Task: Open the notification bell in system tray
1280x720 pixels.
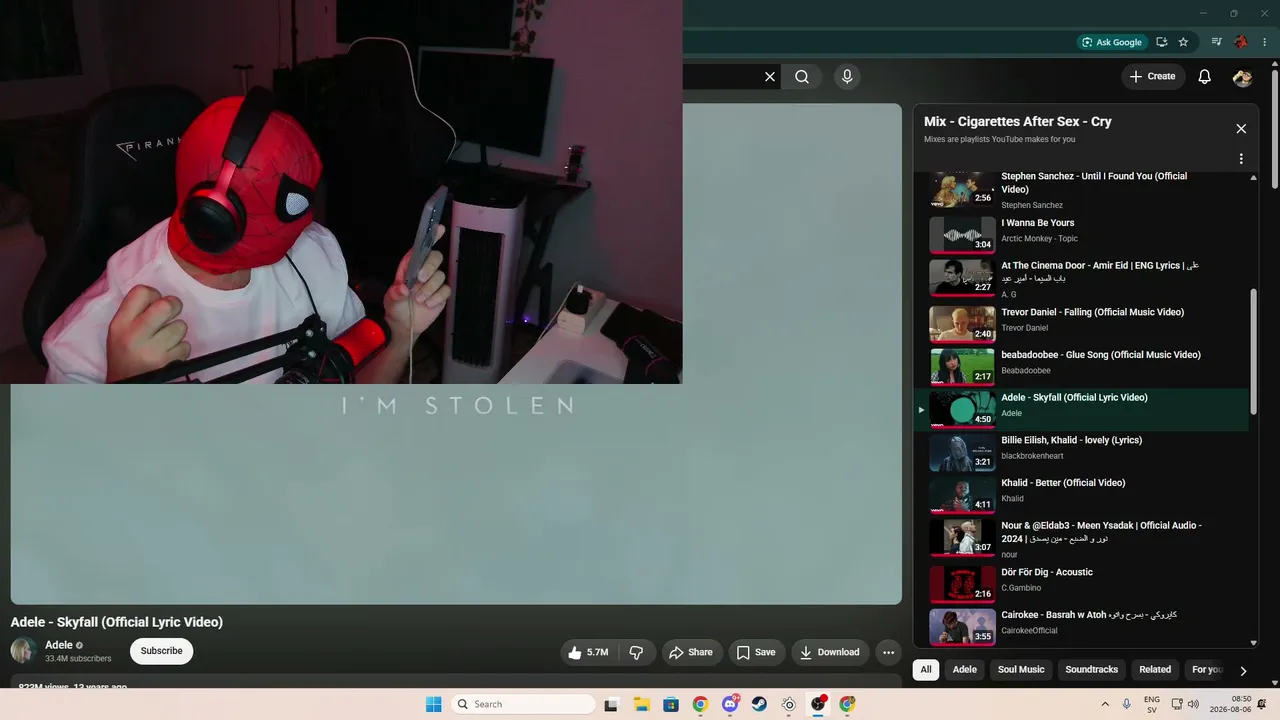Action: click(1262, 704)
